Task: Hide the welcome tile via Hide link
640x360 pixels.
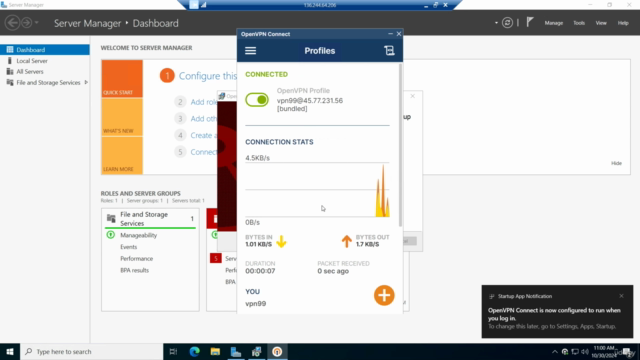Action: pos(616,163)
